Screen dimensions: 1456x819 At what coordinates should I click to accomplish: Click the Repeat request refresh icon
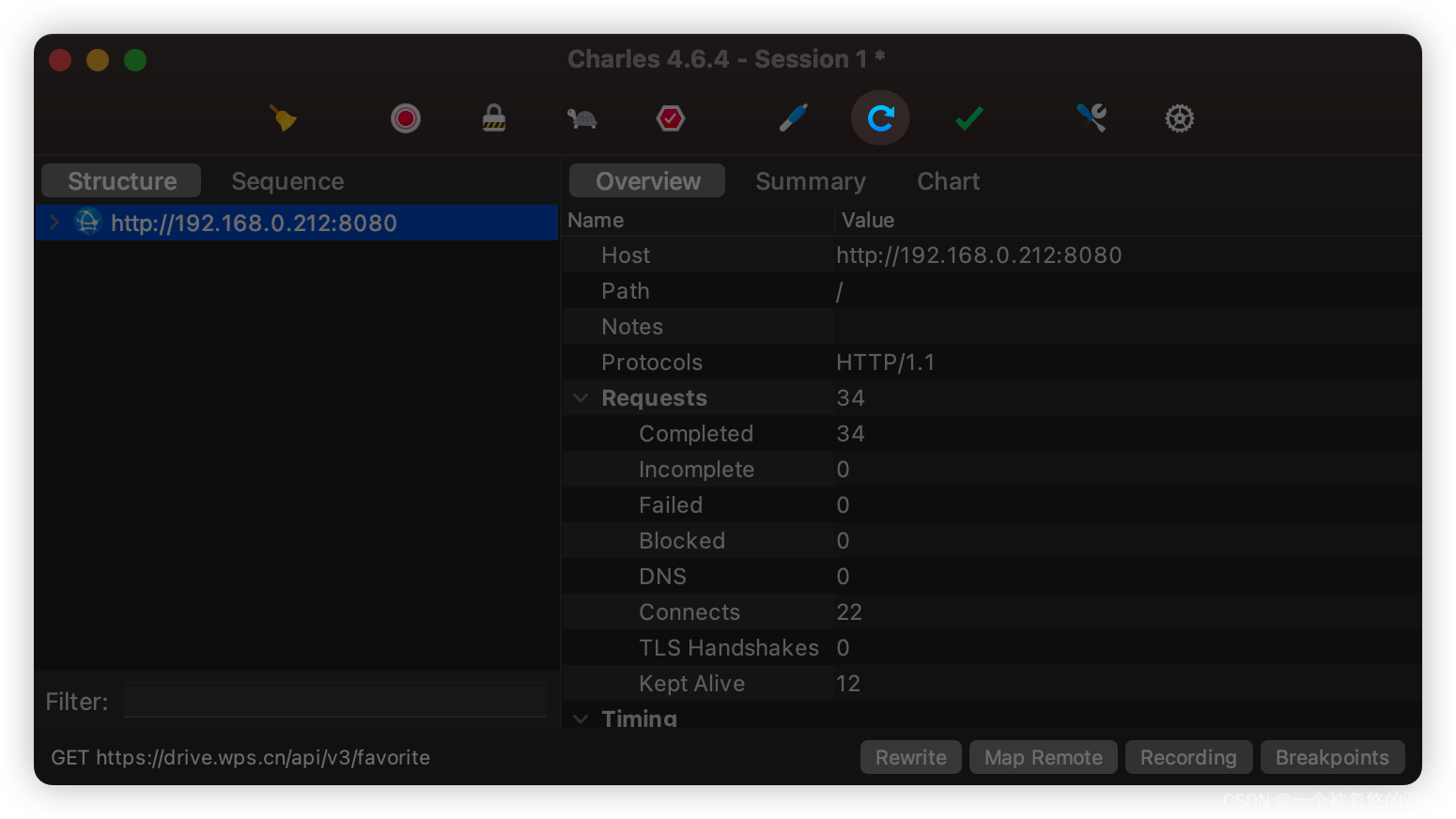[x=880, y=118]
